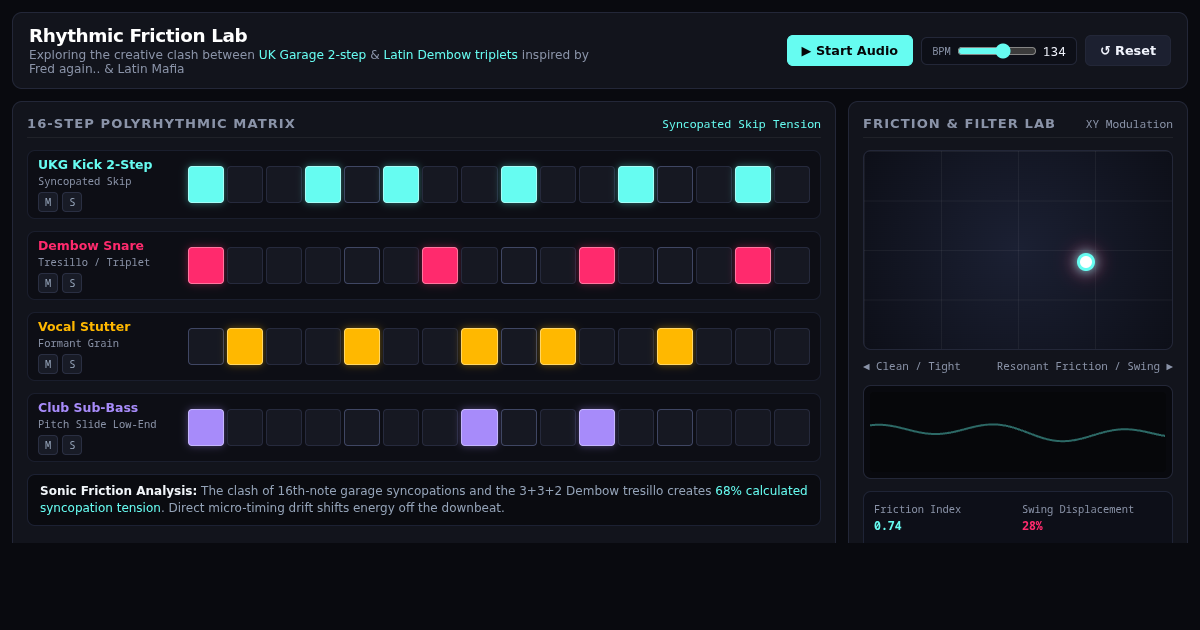The height and width of the screenshot is (630, 1200).
Task: Turn off step 1 of UKG Kick row
Action: click(x=206, y=185)
